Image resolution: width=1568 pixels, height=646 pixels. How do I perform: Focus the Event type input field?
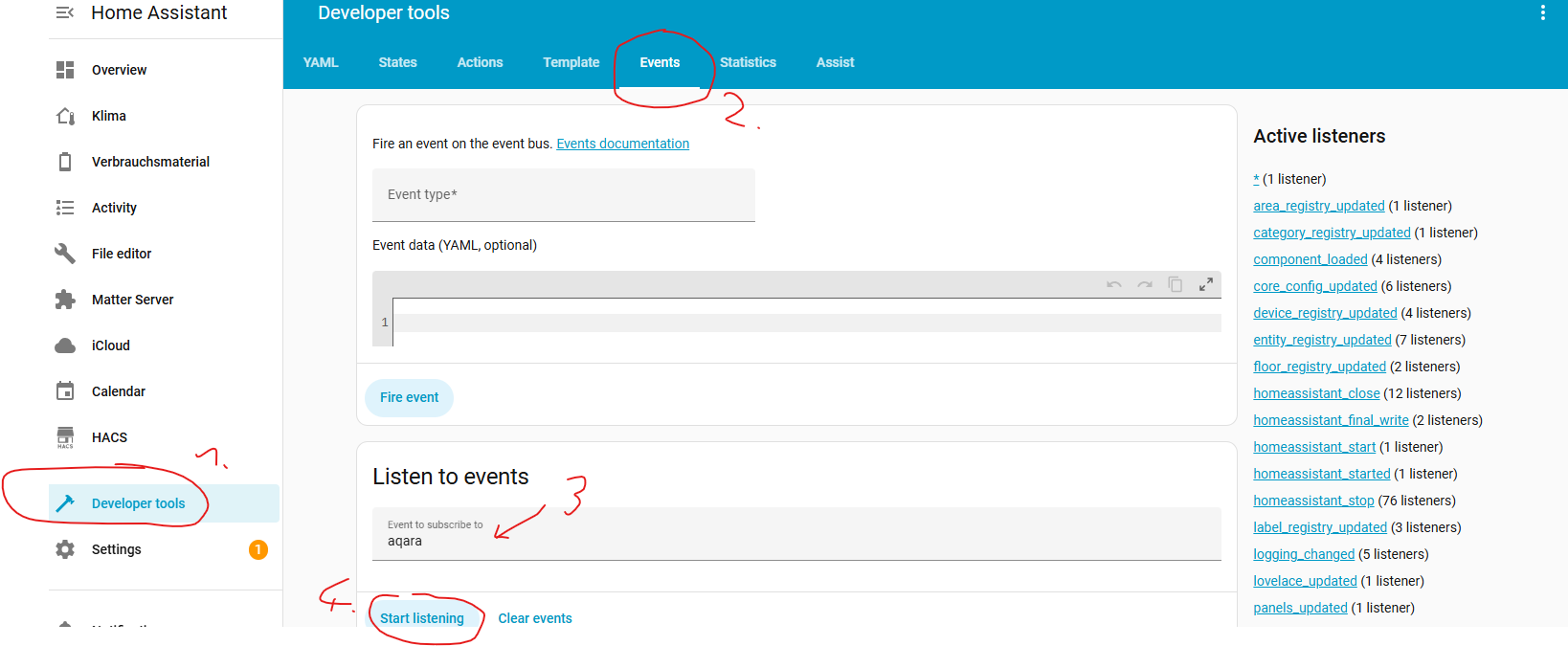pyautogui.click(x=563, y=195)
